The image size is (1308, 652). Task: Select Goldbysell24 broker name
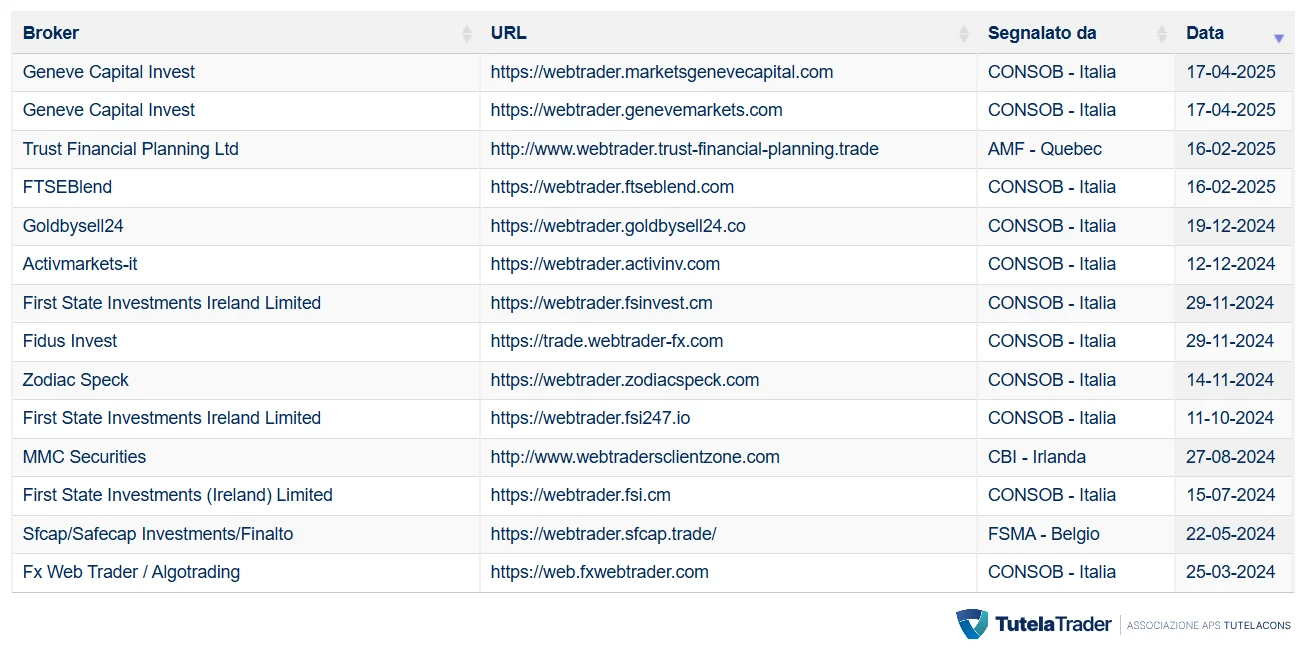click(73, 226)
